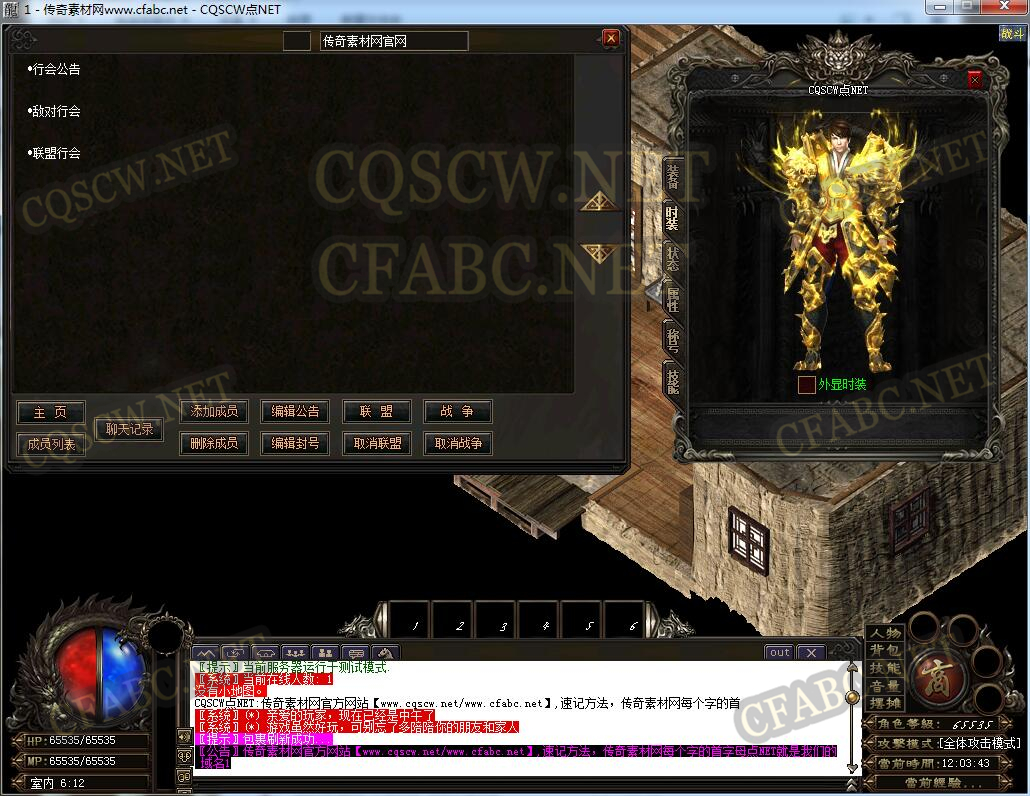
Task: Select quick slot 5
Action: 582,619
